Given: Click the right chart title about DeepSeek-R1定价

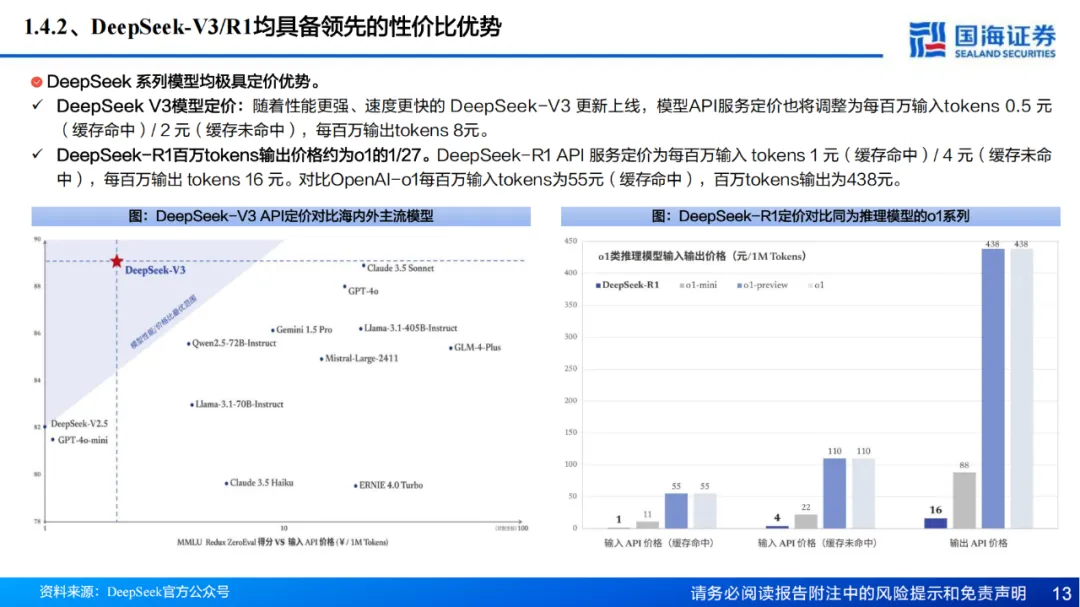Looking at the screenshot, I should coord(811,216).
